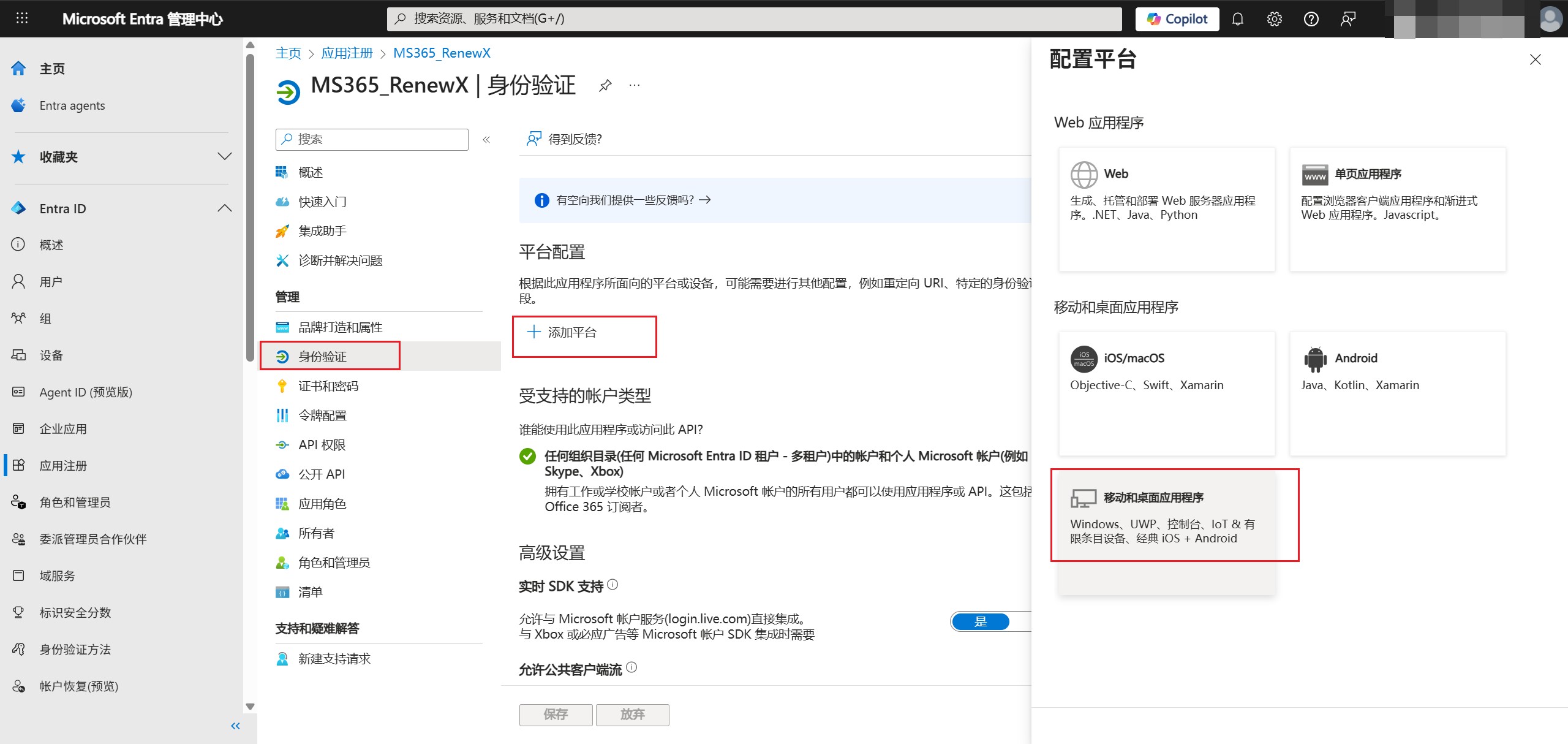Click the 令牌配置 bars icon
The width and height of the screenshot is (1568, 744).
[x=282, y=416]
